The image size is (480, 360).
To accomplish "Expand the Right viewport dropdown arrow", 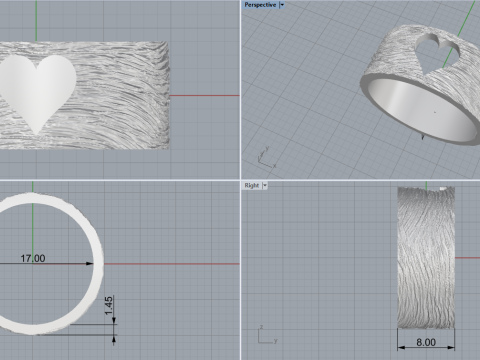I will (x=265, y=185).
